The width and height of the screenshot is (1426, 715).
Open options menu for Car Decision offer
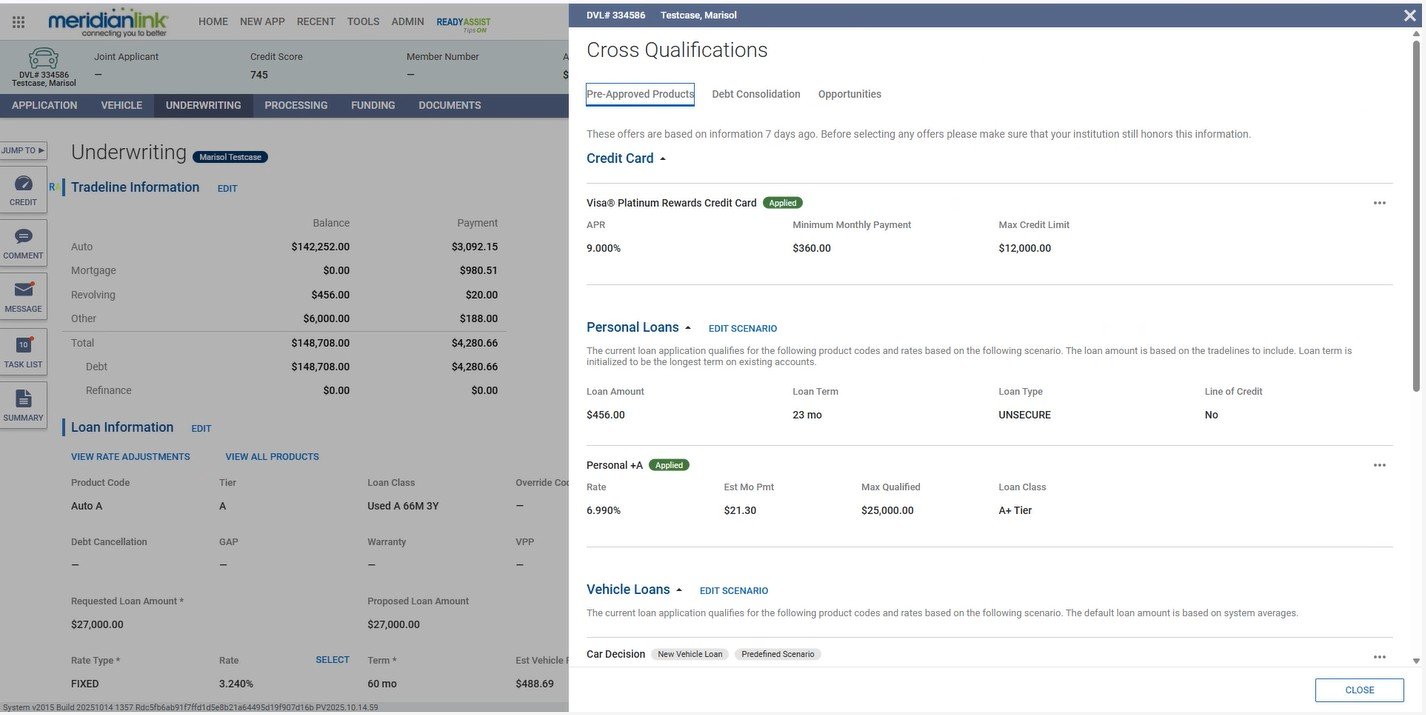pyautogui.click(x=1379, y=657)
